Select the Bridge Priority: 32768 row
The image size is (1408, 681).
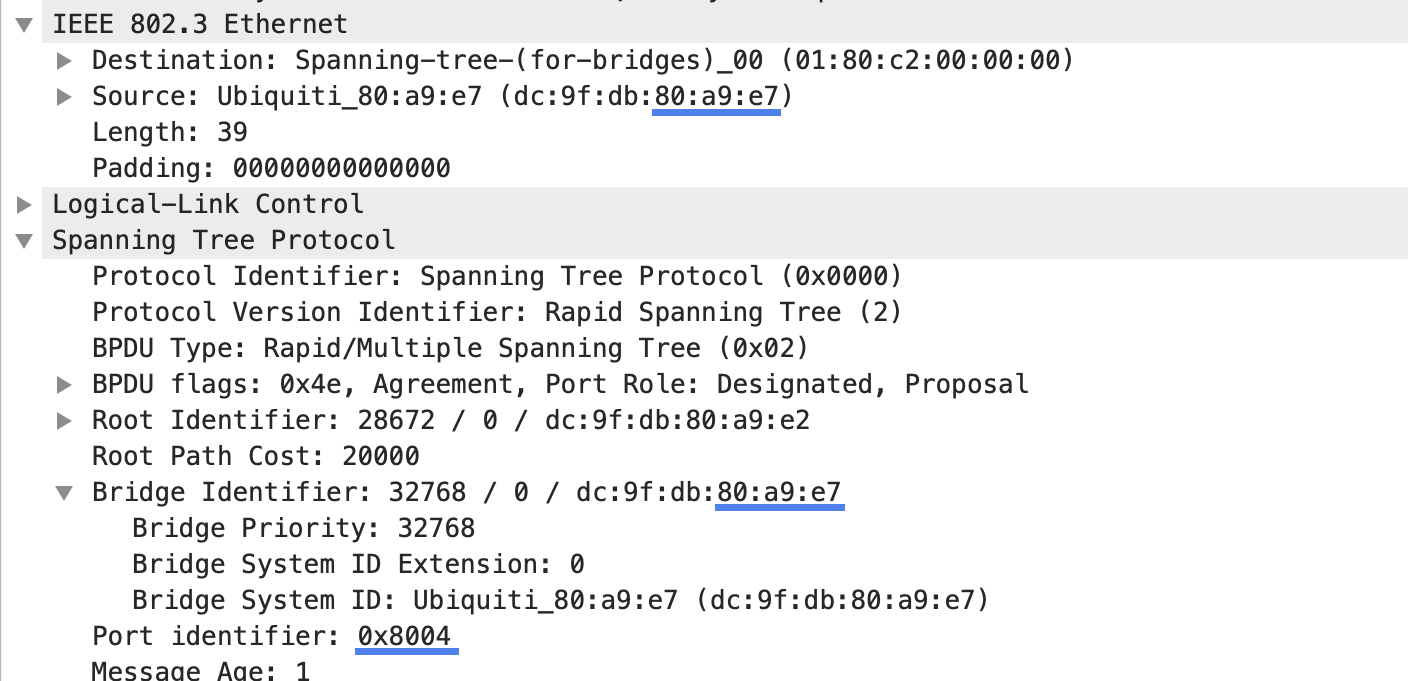coord(725,528)
